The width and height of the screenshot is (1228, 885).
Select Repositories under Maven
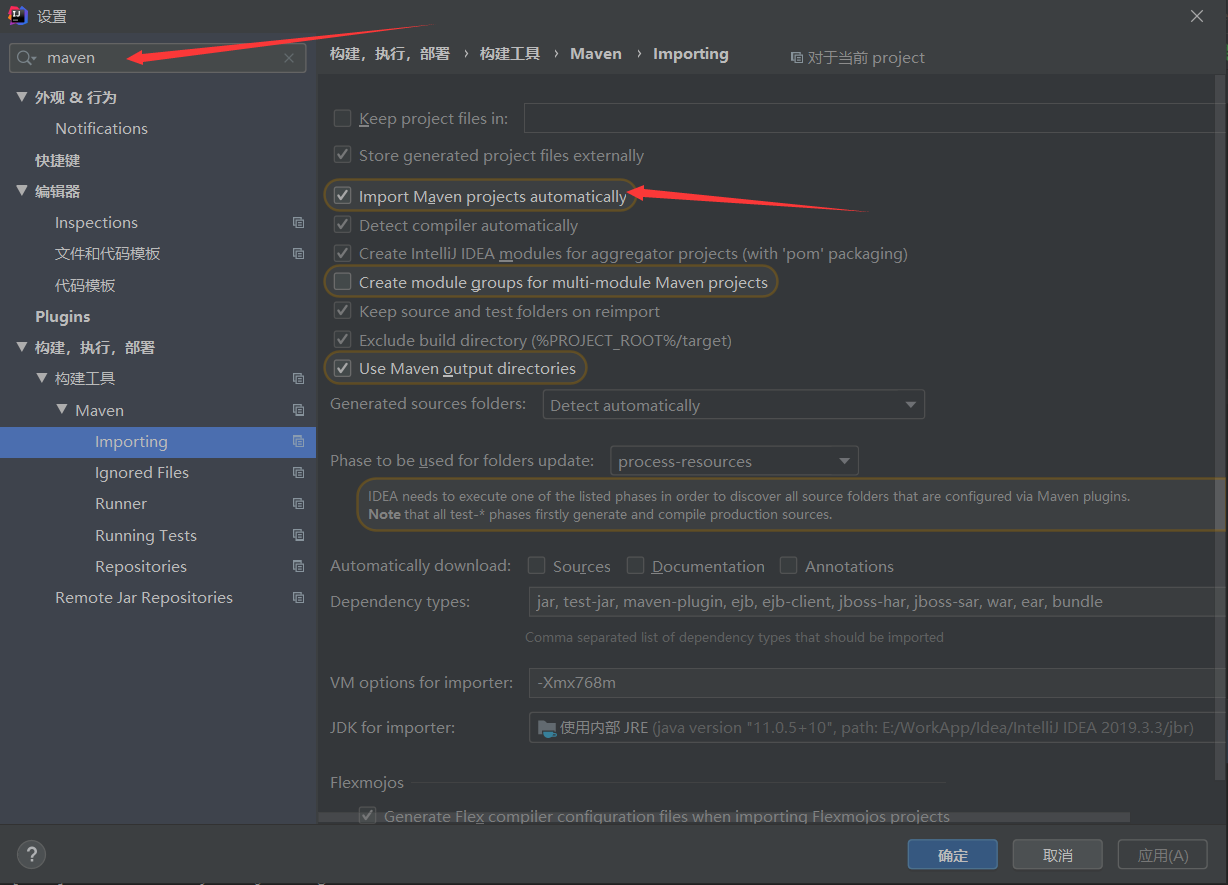point(141,566)
